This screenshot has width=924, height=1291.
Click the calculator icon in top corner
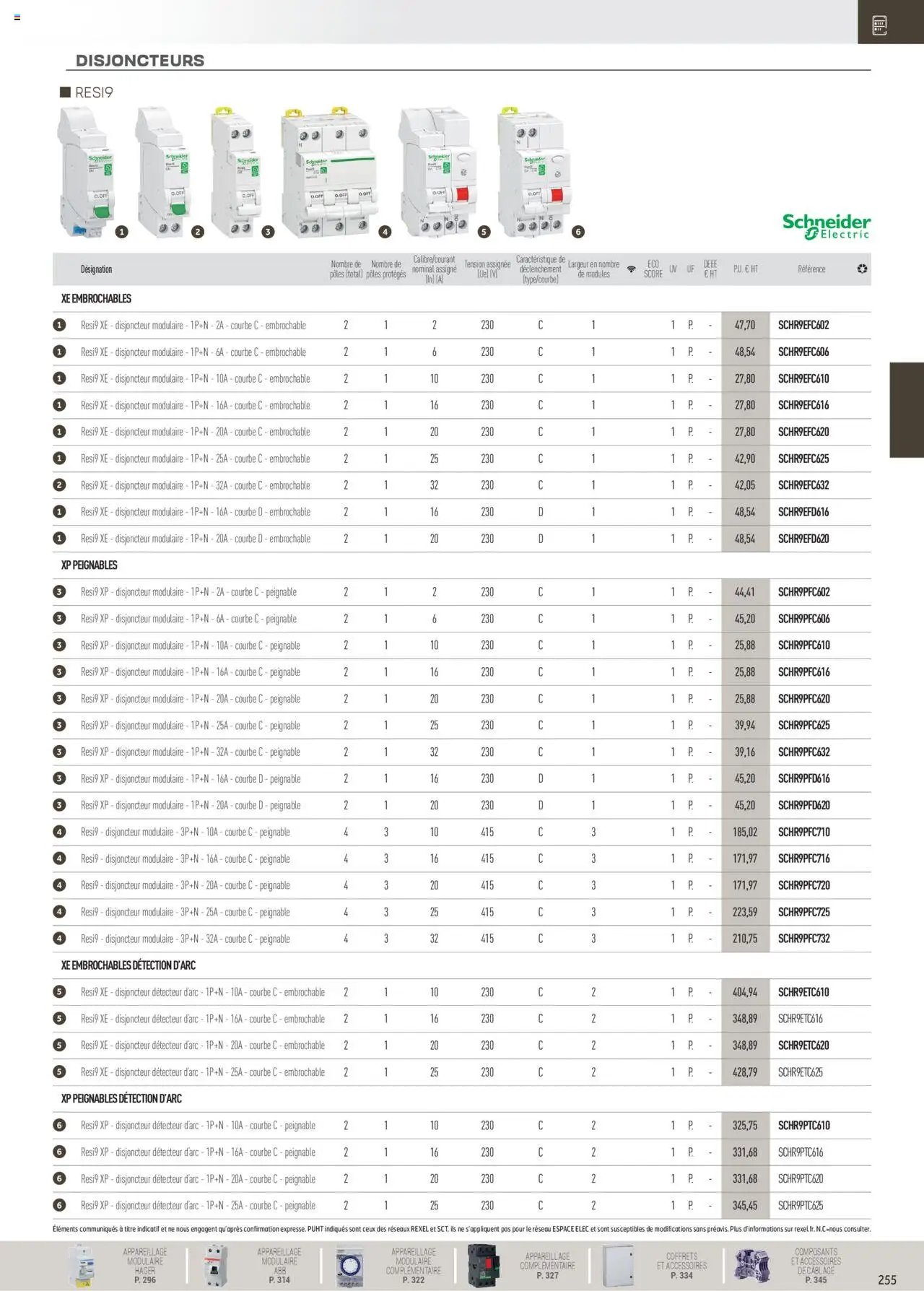point(879,25)
